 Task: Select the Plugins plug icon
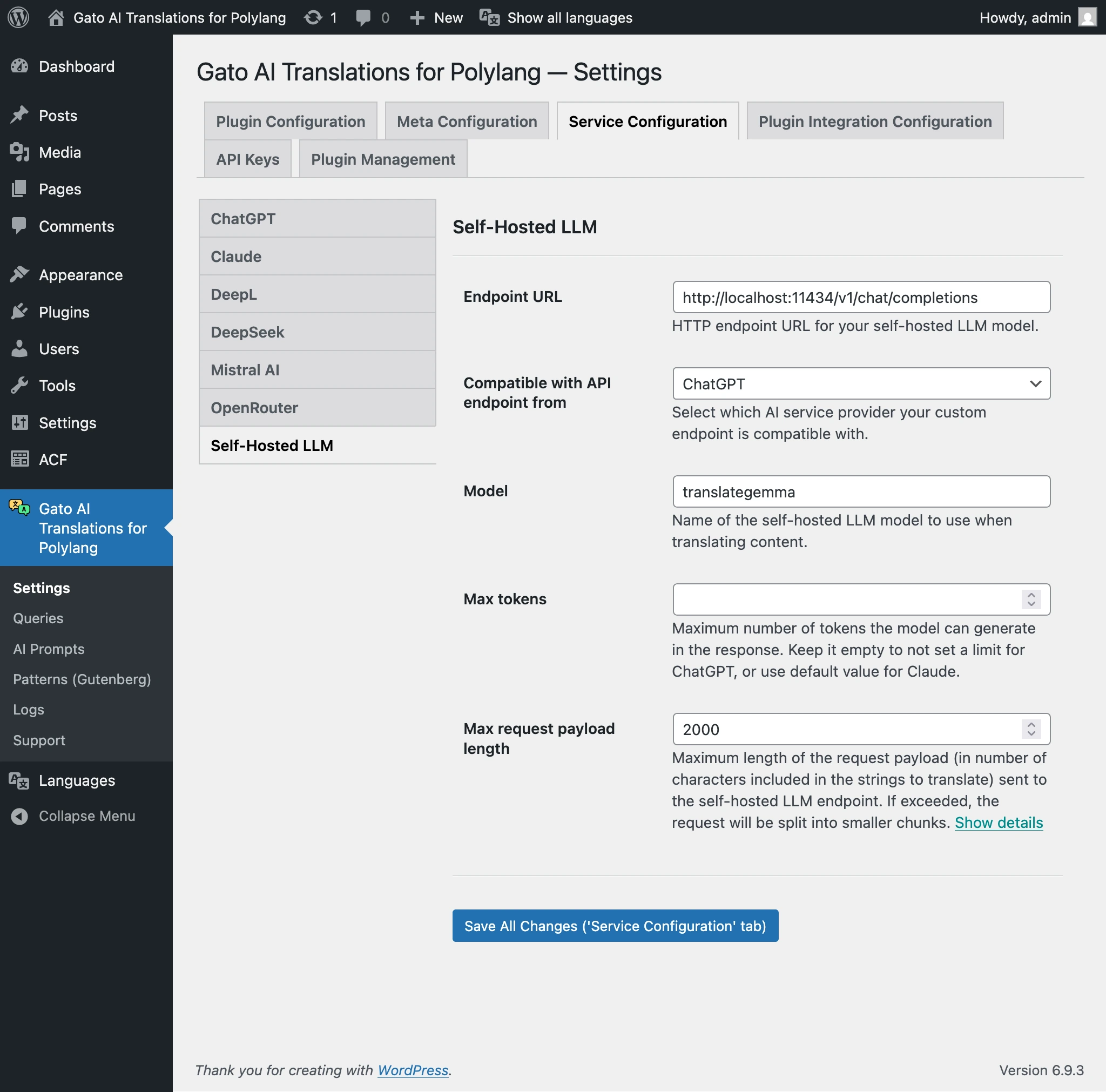pos(21,312)
